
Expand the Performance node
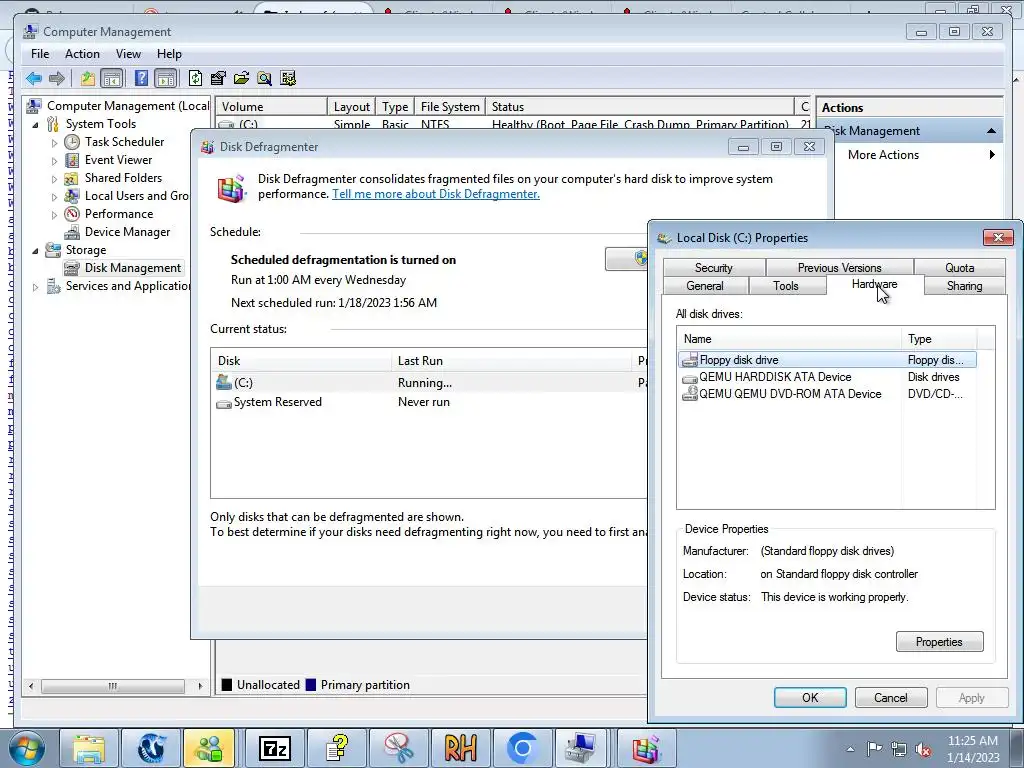pyautogui.click(x=54, y=214)
